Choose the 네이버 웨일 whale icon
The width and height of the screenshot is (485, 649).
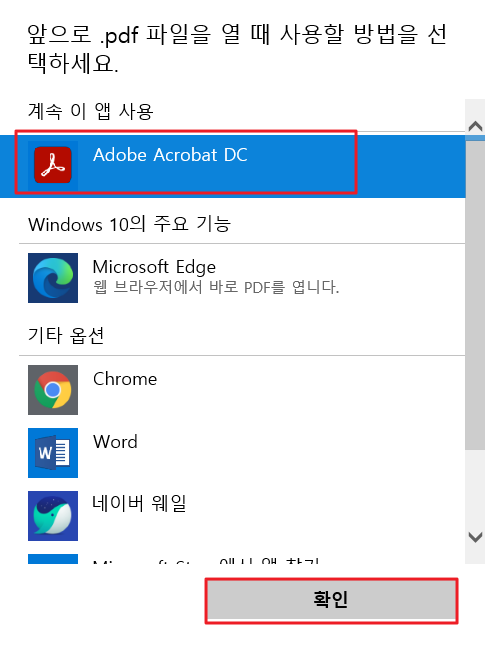53,516
